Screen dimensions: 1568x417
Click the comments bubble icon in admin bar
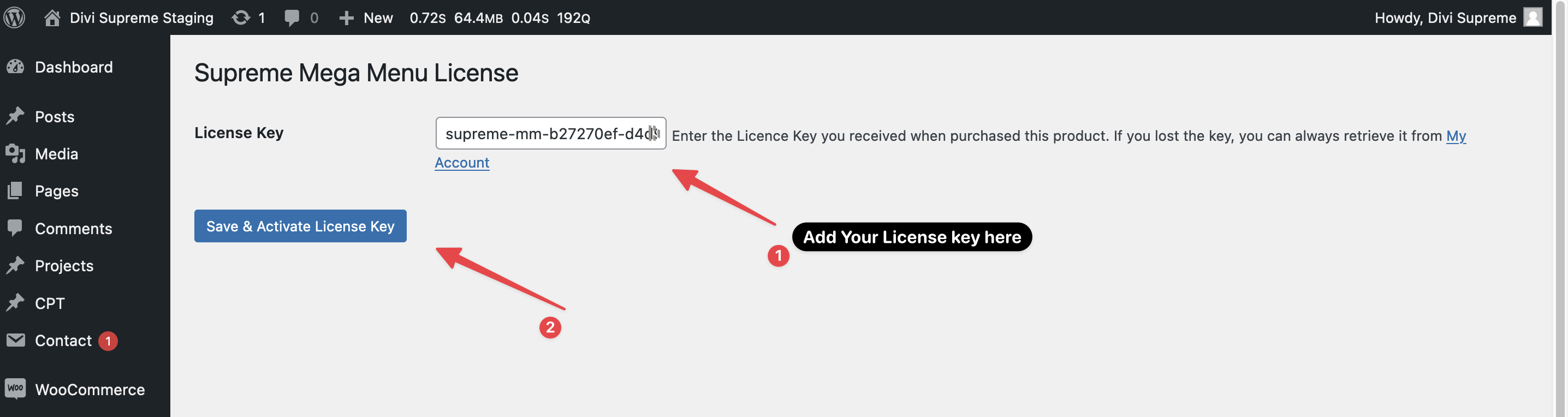click(292, 17)
